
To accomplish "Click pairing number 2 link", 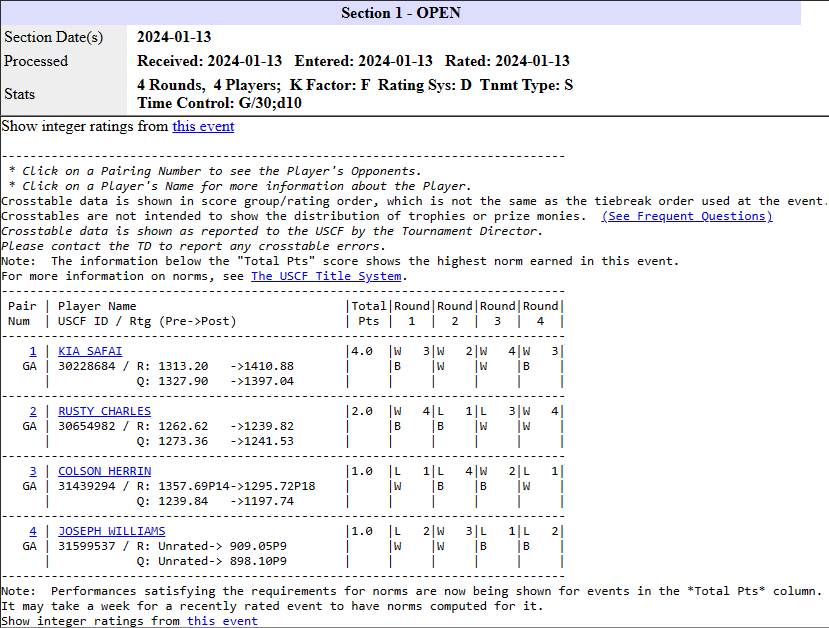I will point(32,411).
